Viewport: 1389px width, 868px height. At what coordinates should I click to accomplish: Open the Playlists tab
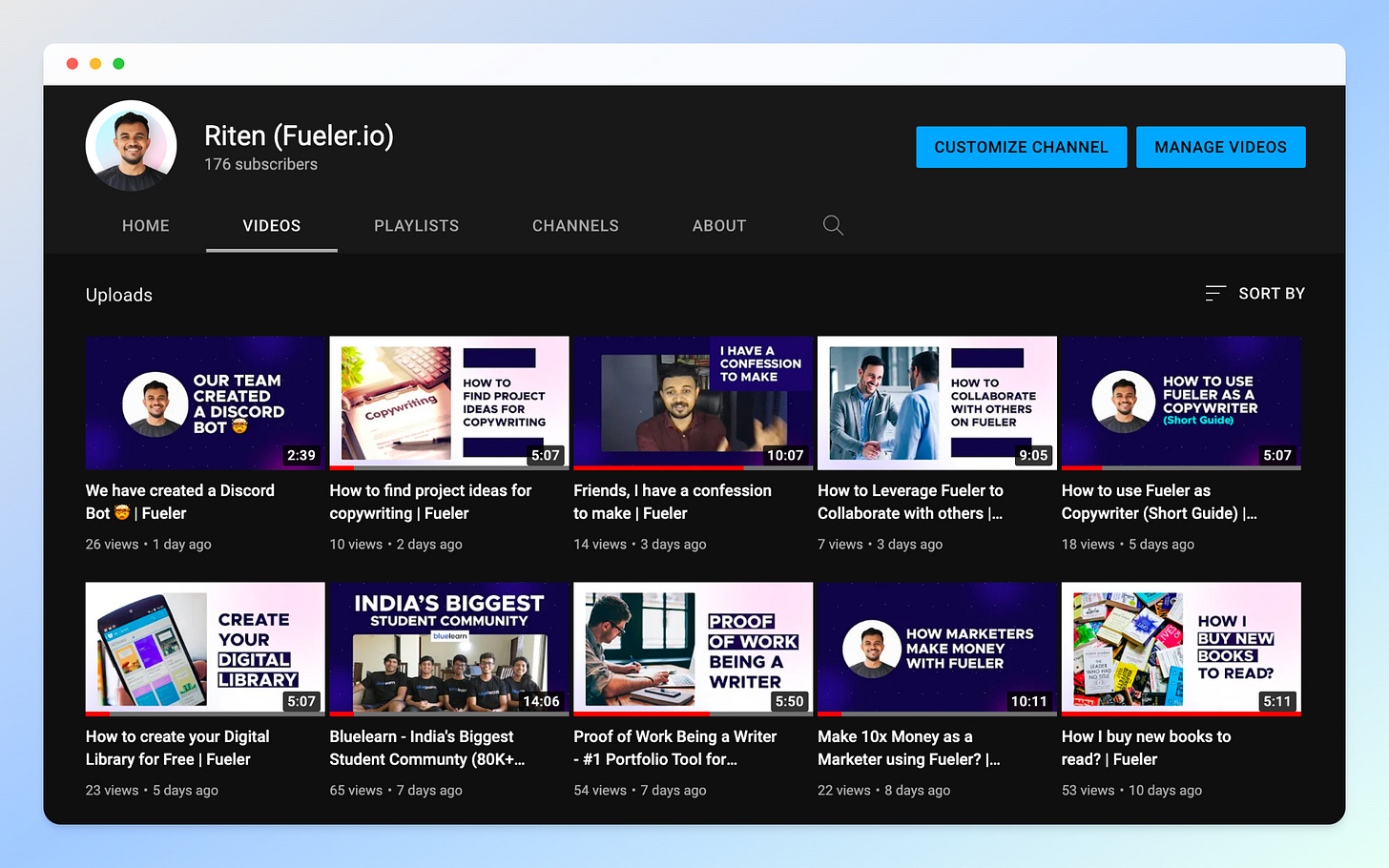point(417,226)
